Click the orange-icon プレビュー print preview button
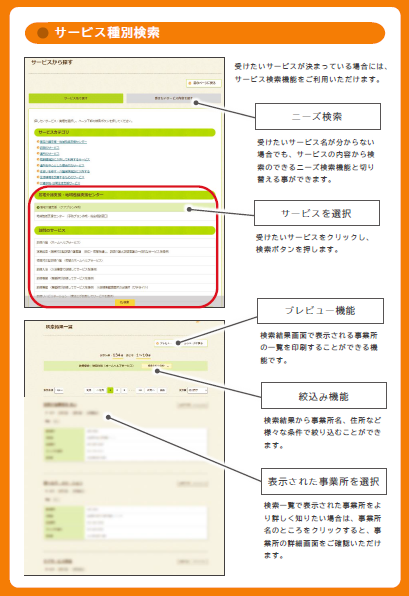 [166, 343]
